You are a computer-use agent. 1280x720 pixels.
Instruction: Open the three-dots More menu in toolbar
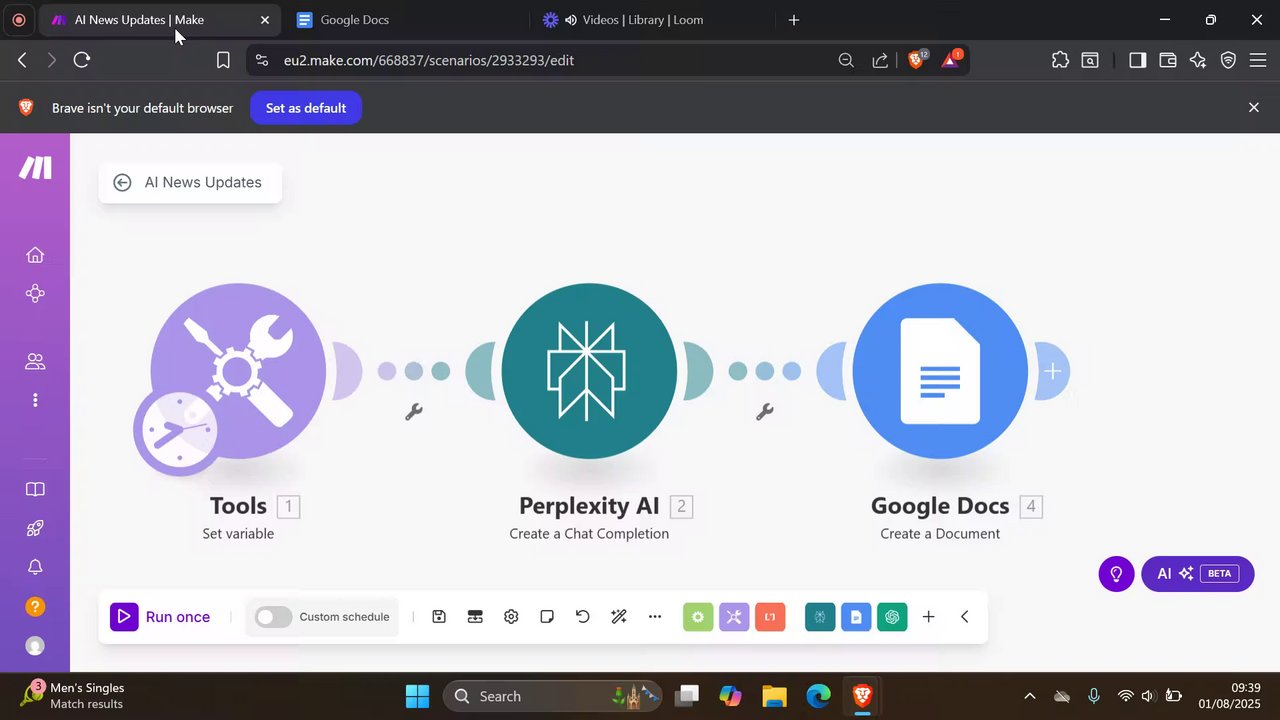coord(655,617)
